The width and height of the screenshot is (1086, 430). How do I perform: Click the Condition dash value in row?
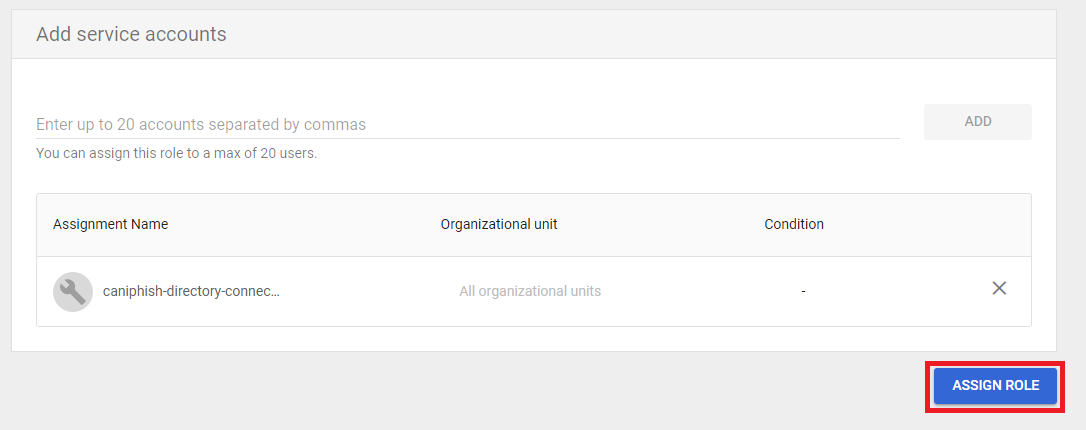point(803,292)
